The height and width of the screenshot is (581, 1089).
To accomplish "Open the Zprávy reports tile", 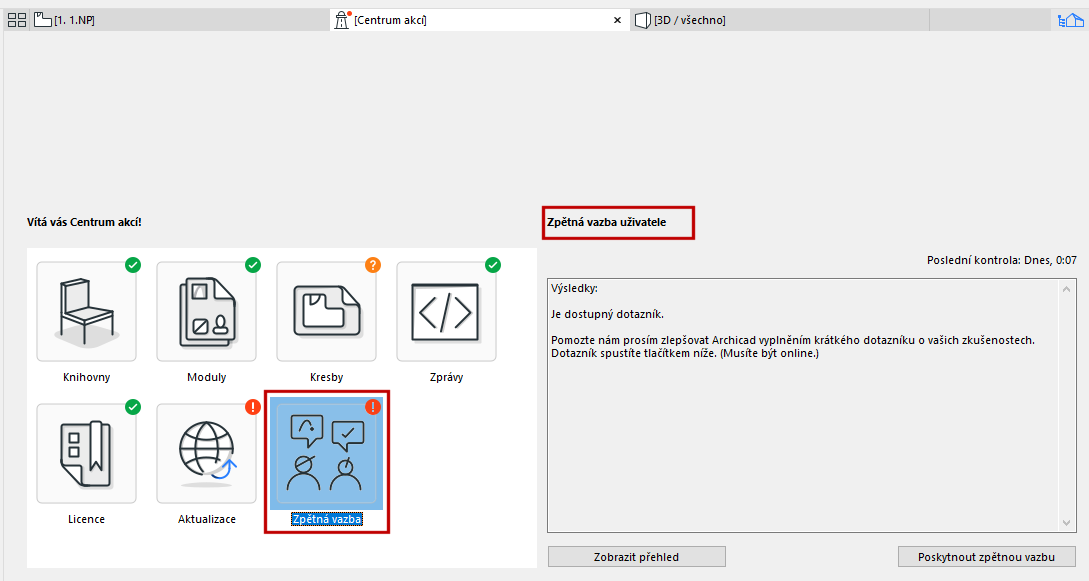I will point(446,312).
